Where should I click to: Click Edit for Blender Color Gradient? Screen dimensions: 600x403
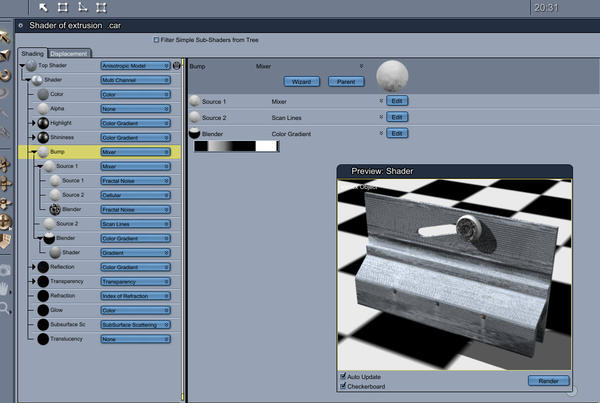click(397, 133)
